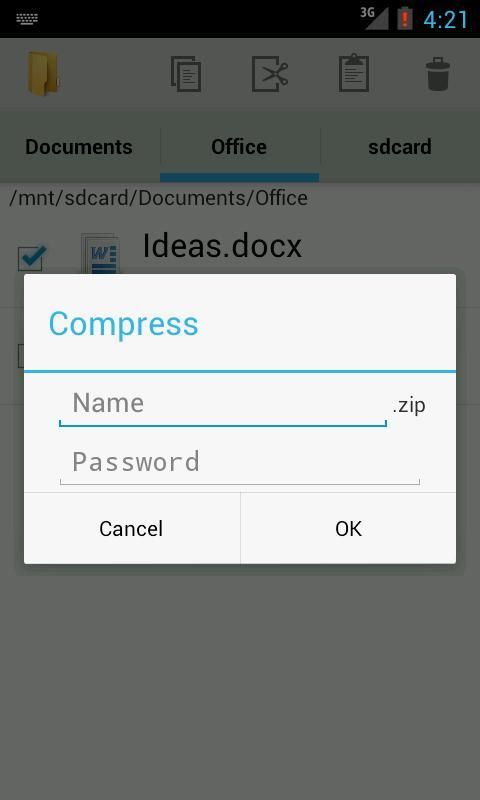Select the Copy files icon
Image resolution: width=480 pixels, height=800 pixels.
(186, 74)
